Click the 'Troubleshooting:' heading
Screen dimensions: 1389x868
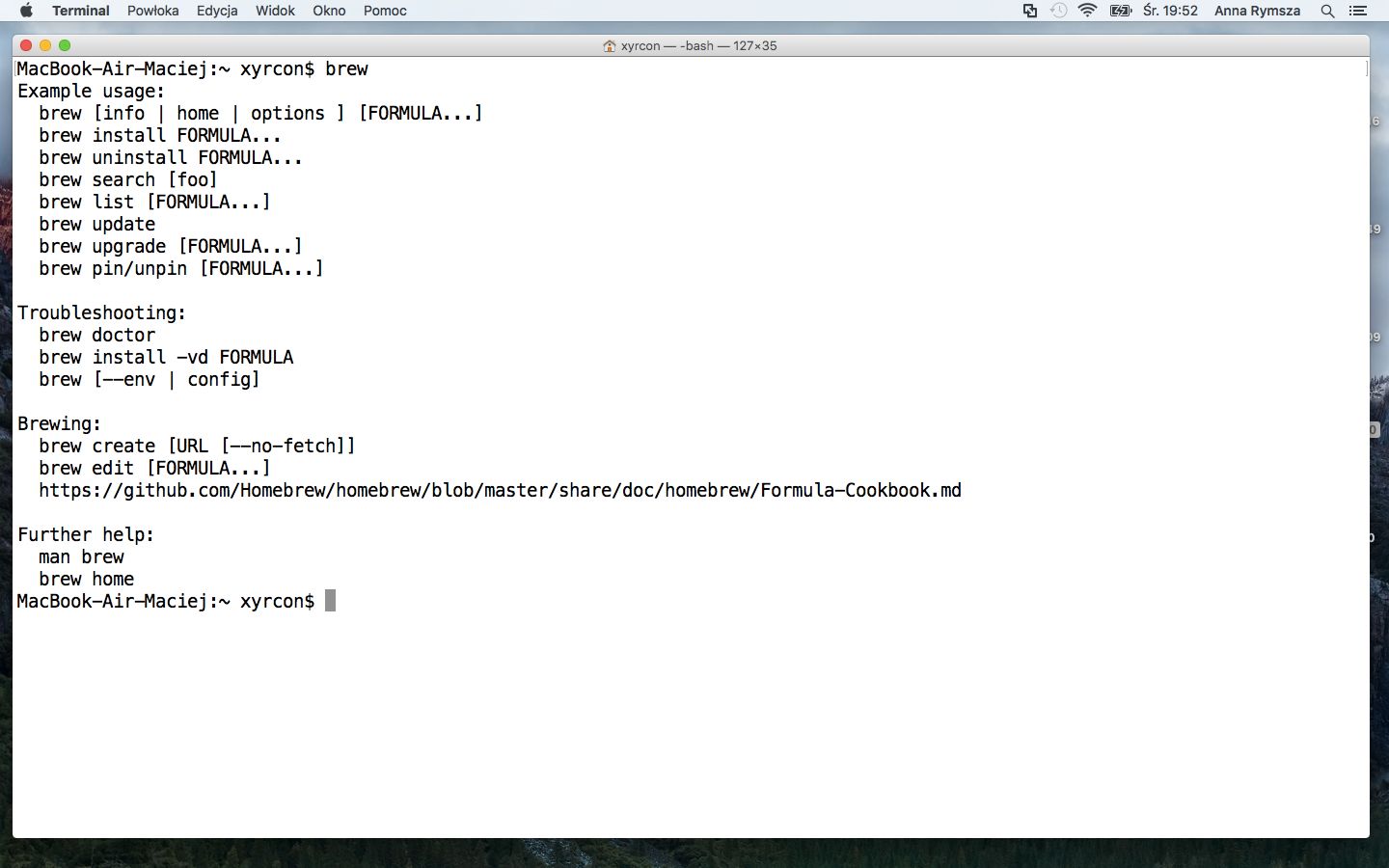pyautogui.click(x=101, y=312)
